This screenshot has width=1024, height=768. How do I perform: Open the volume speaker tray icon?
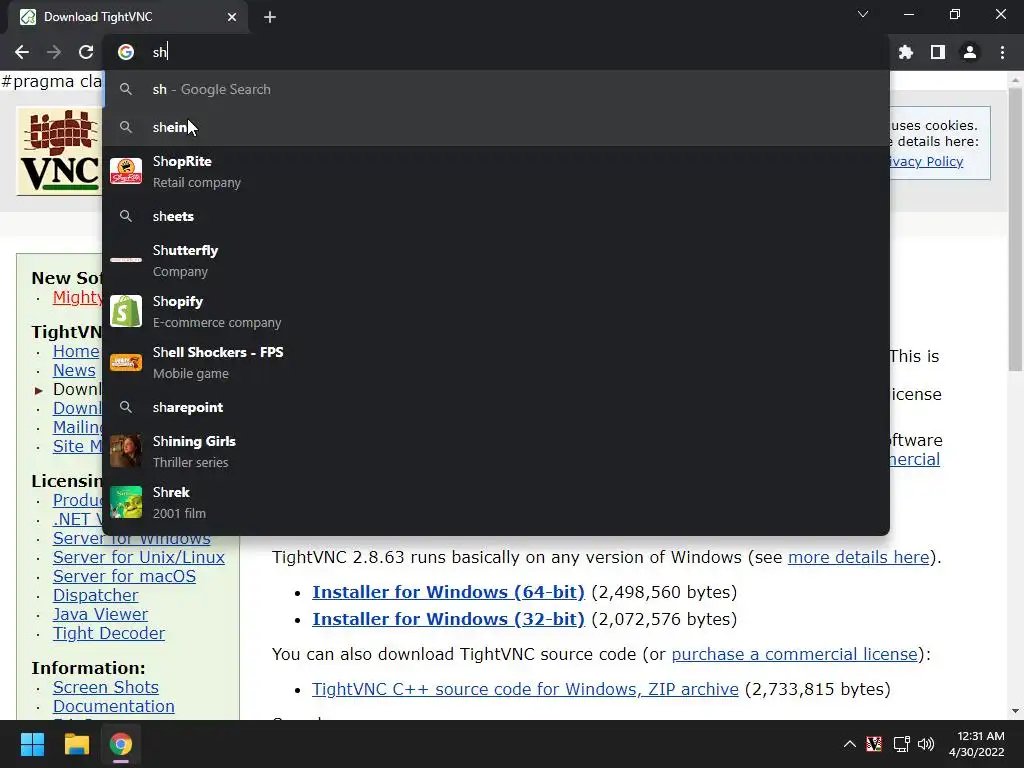pos(926,744)
